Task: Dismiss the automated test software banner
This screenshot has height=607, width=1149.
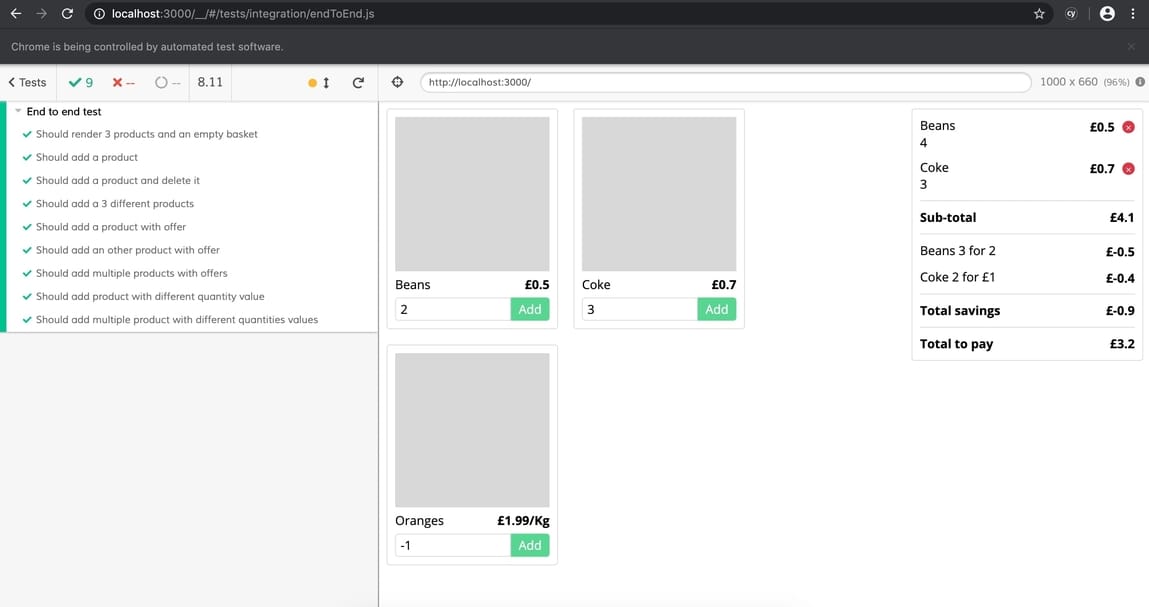Action: point(1131,46)
